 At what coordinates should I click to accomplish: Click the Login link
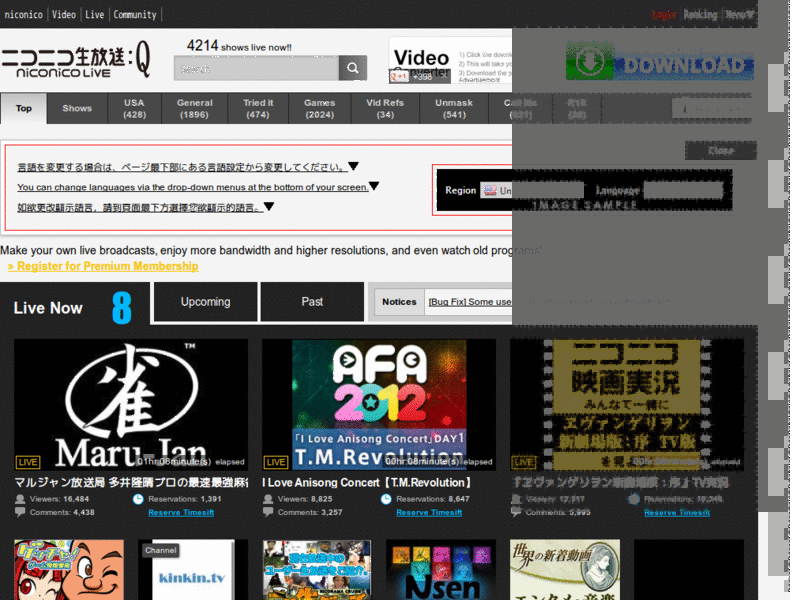[663, 15]
